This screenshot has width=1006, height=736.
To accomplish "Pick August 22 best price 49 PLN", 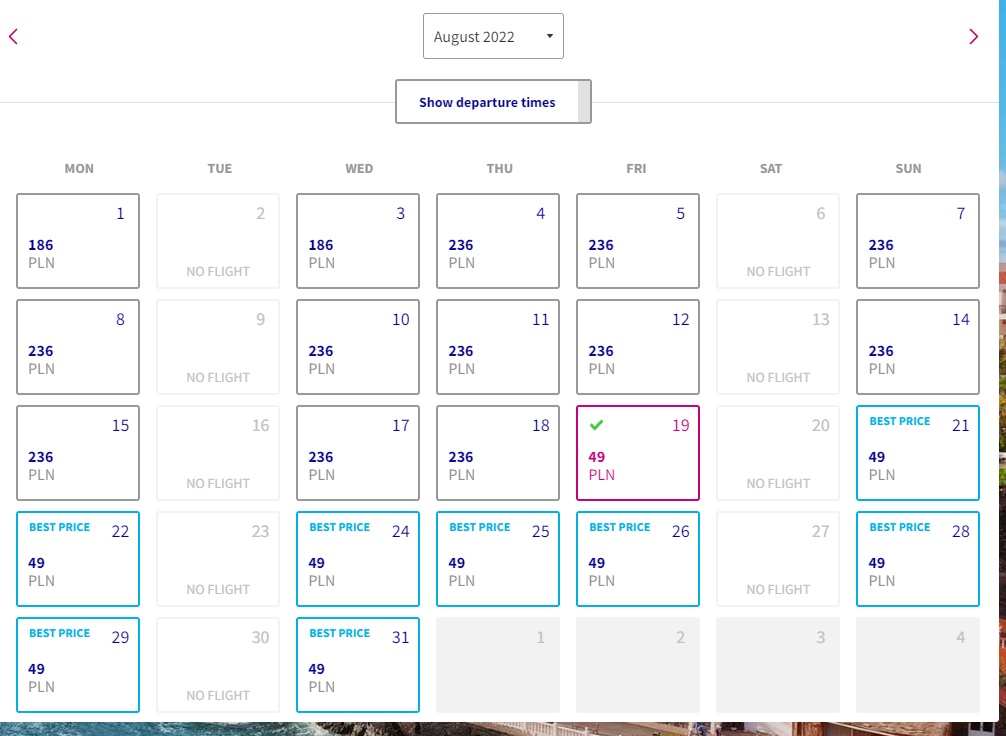I will click(78, 558).
